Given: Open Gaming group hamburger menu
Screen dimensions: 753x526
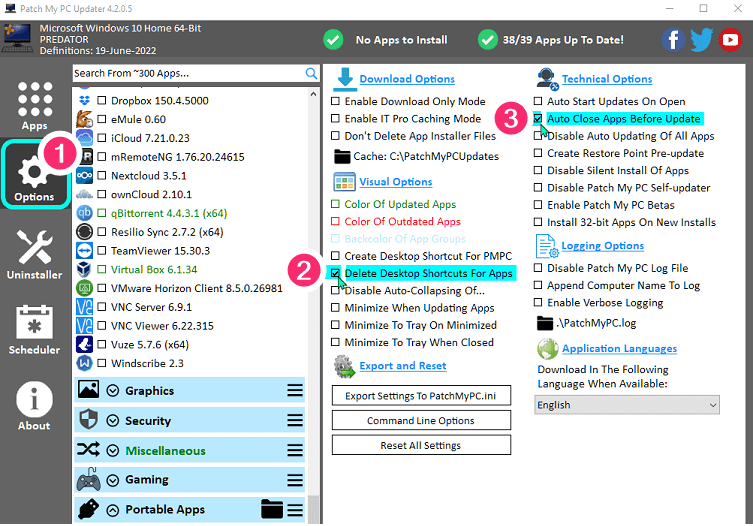Looking at the screenshot, I should (295, 480).
